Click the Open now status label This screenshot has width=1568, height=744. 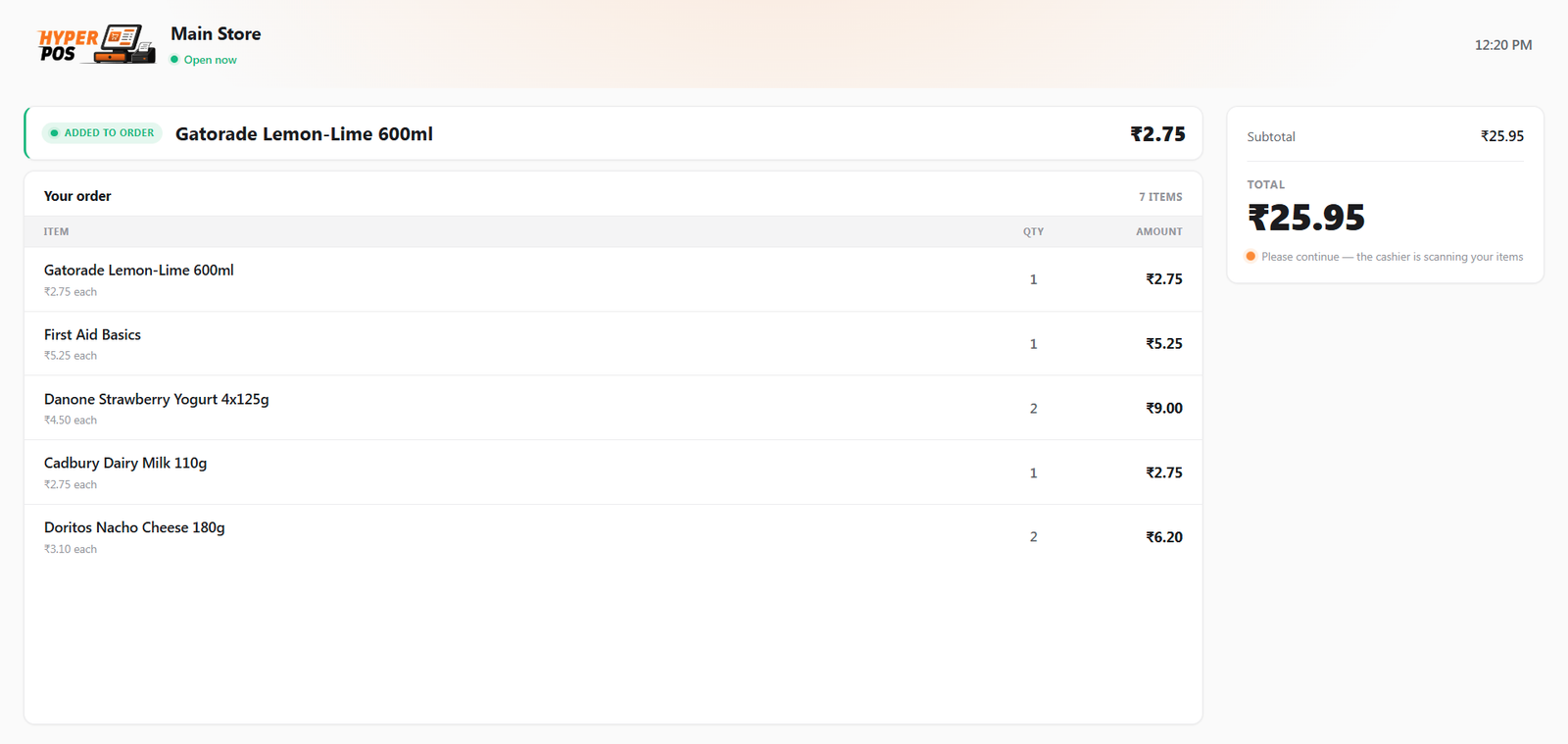210,60
